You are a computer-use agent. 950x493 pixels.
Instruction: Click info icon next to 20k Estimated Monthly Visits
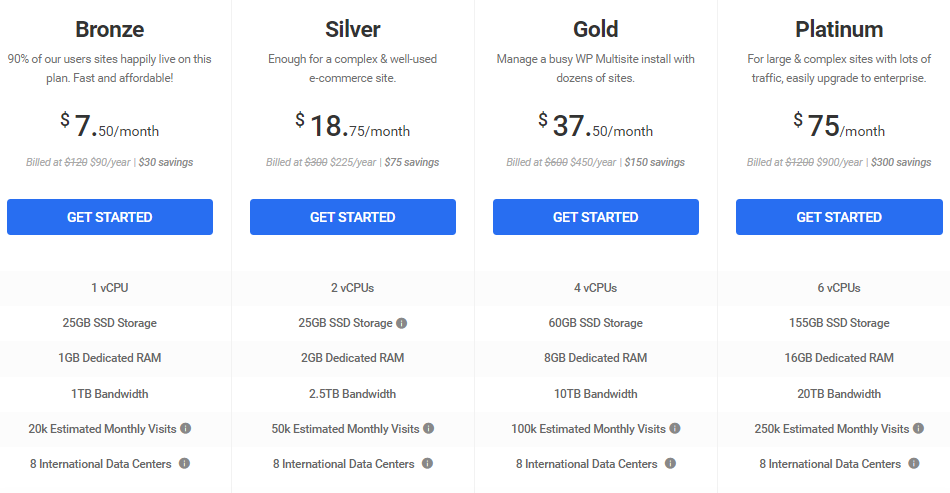point(185,429)
